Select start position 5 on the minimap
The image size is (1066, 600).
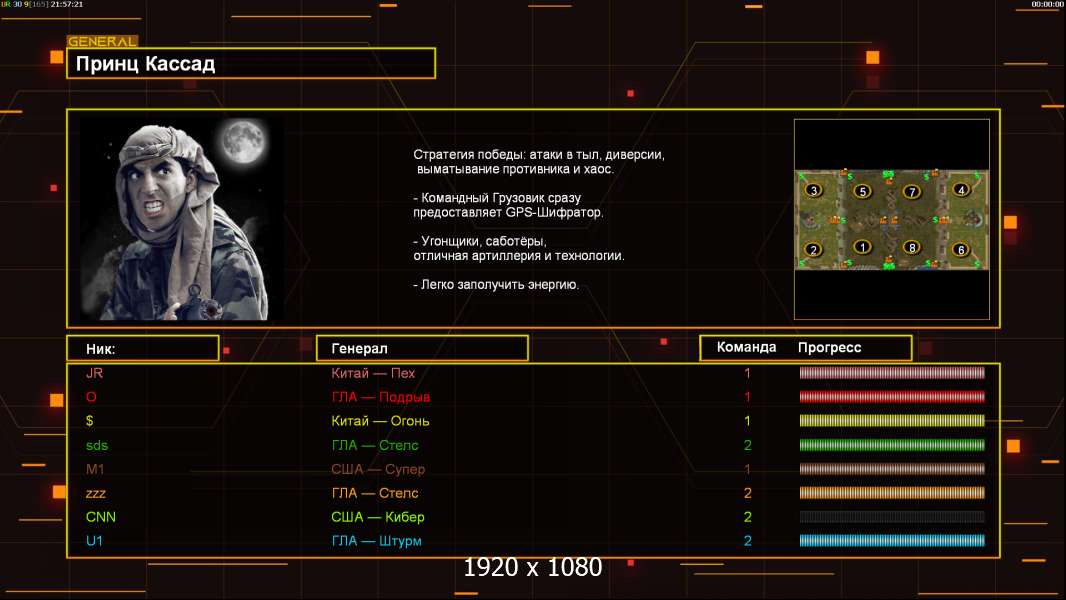[863, 191]
